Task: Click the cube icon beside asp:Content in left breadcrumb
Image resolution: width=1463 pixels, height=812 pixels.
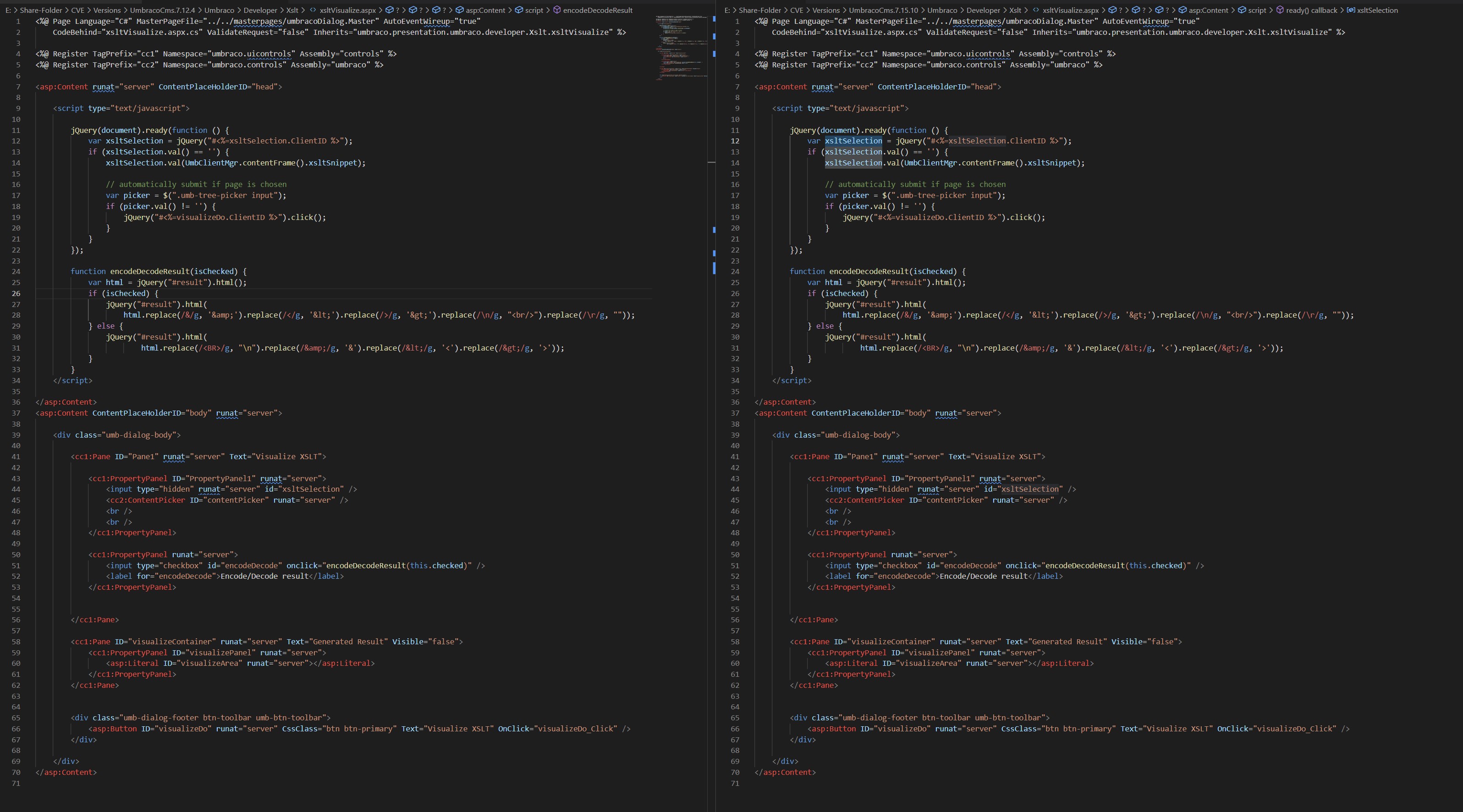Action: [459, 10]
